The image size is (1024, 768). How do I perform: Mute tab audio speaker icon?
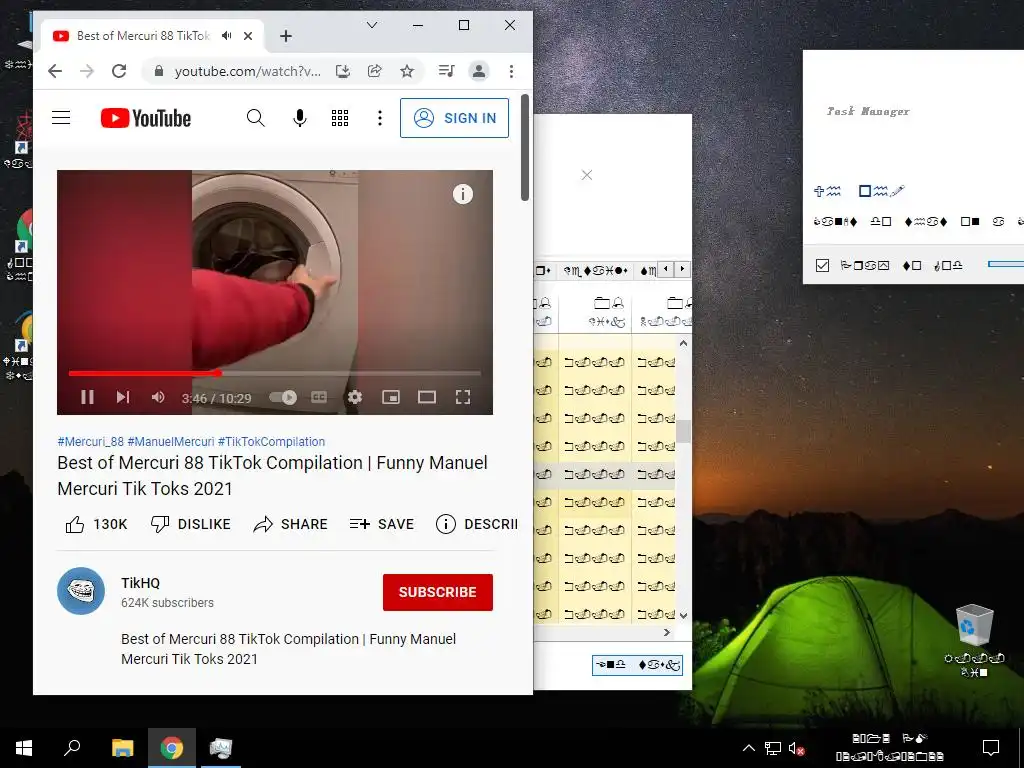click(227, 36)
